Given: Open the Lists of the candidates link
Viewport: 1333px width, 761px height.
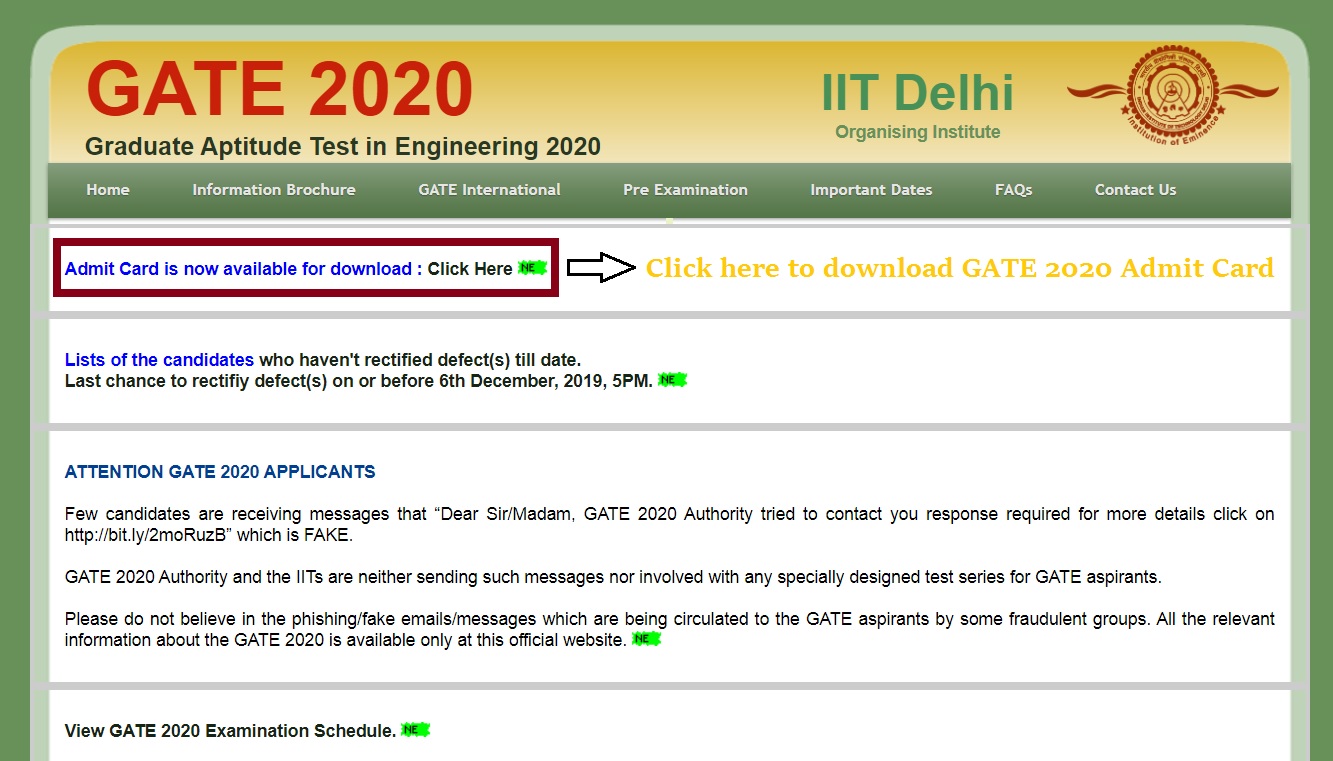Looking at the screenshot, I should pyautogui.click(x=159, y=359).
